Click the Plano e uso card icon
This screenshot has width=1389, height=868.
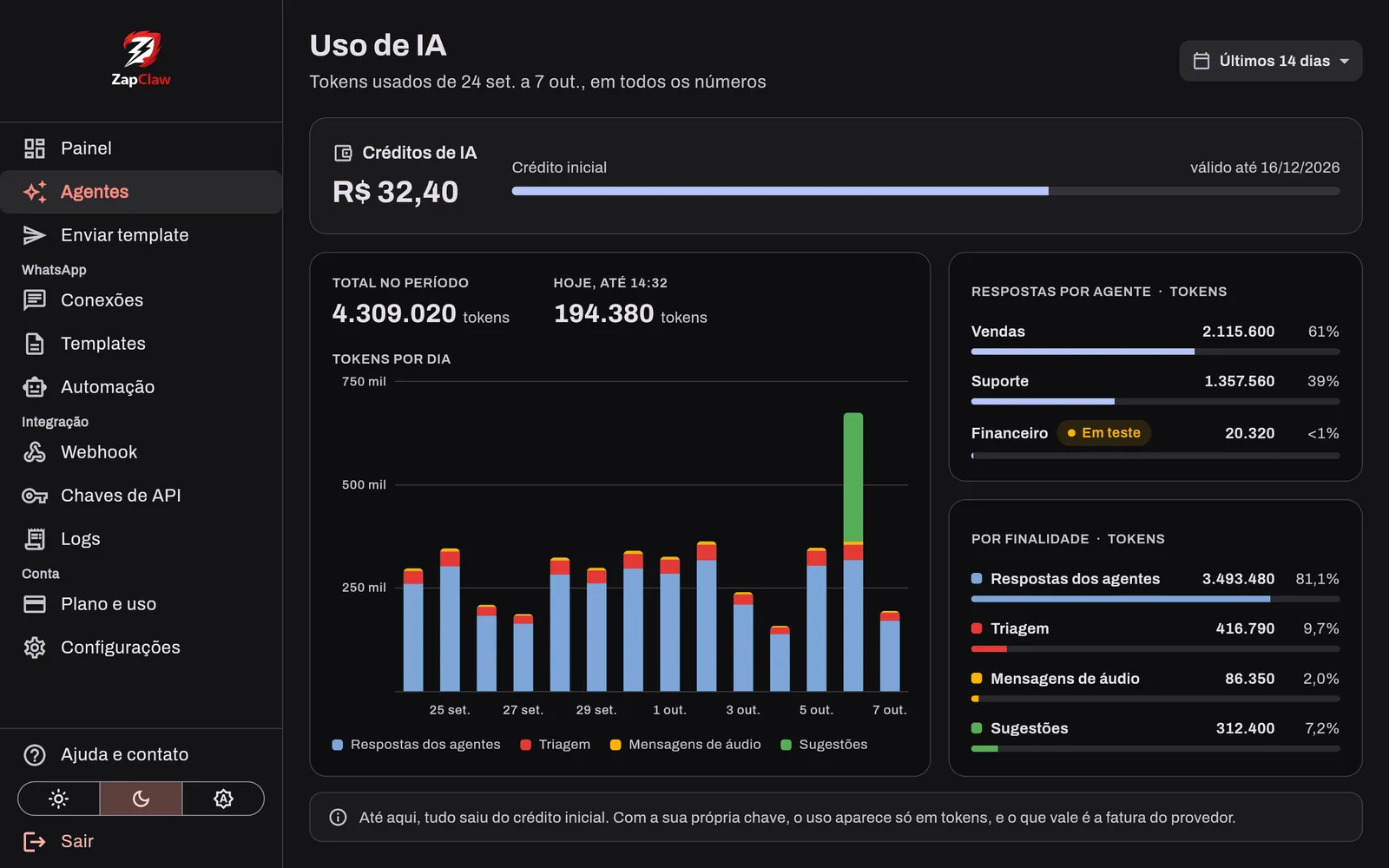35,604
